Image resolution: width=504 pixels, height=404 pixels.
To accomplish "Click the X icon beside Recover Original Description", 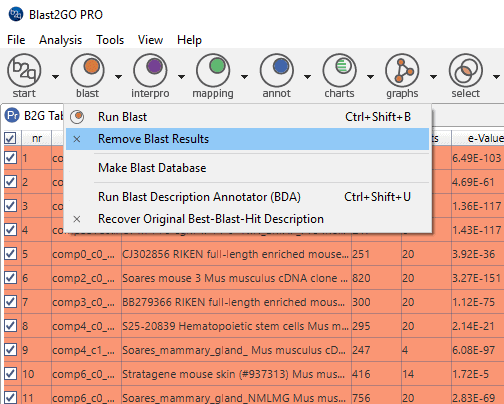I will [77, 219].
